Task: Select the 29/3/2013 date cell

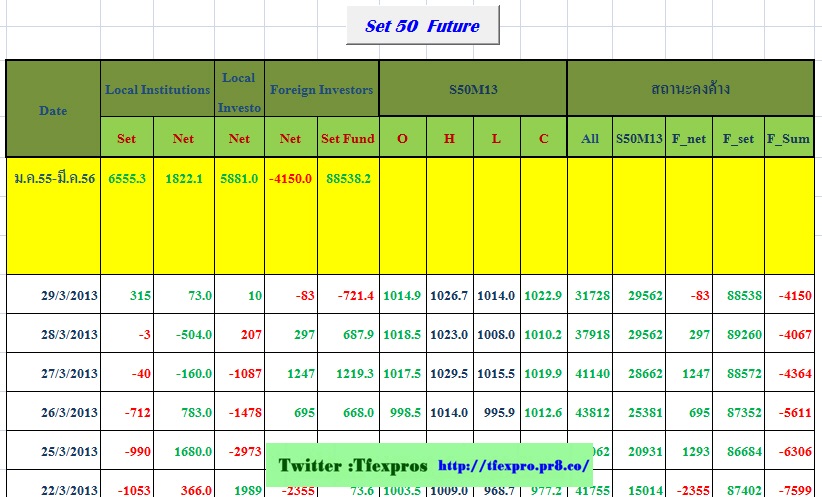Action: pyautogui.click(x=69, y=296)
